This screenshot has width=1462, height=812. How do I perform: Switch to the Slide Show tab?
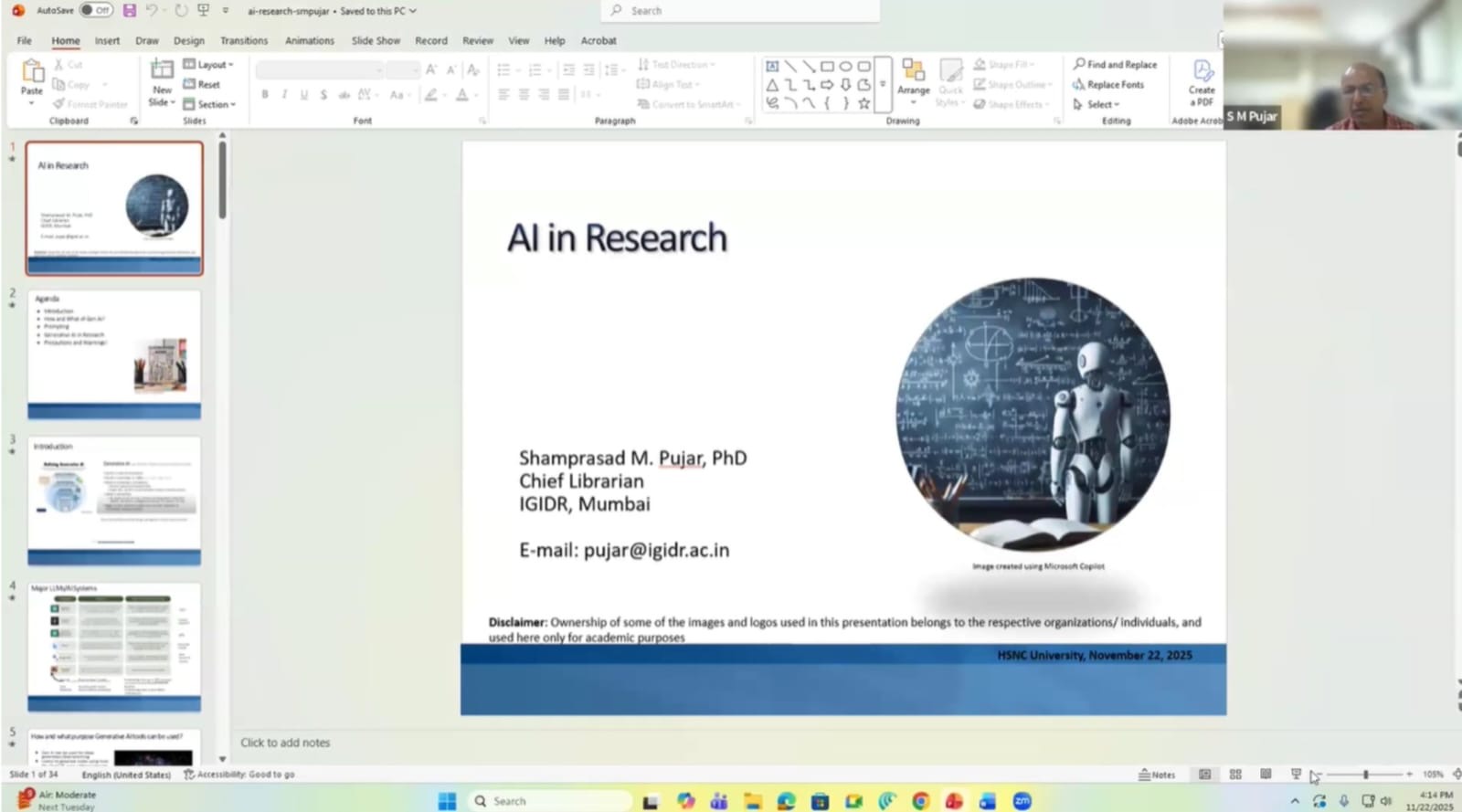pyautogui.click(x=376, y=41)
